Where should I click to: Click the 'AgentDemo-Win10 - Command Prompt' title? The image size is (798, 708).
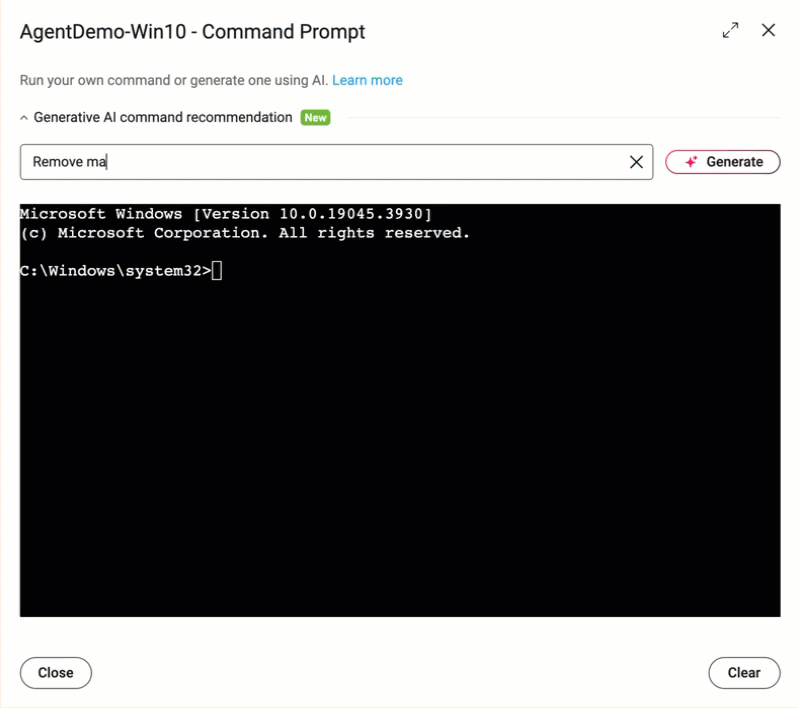coord(192,32)
